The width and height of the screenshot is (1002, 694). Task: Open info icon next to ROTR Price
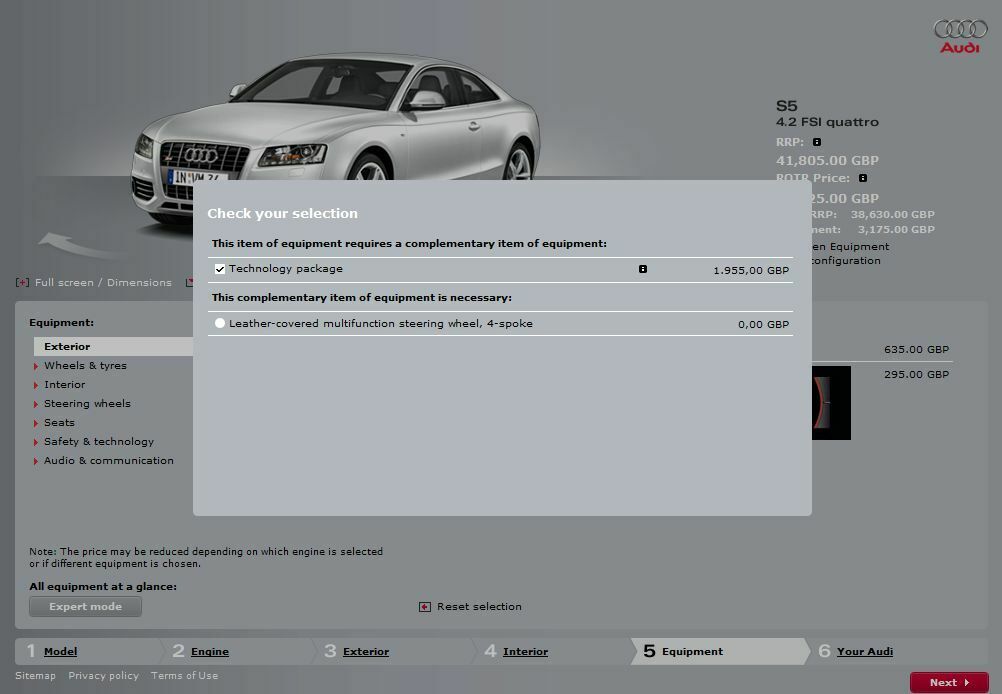tap(863, 178)
